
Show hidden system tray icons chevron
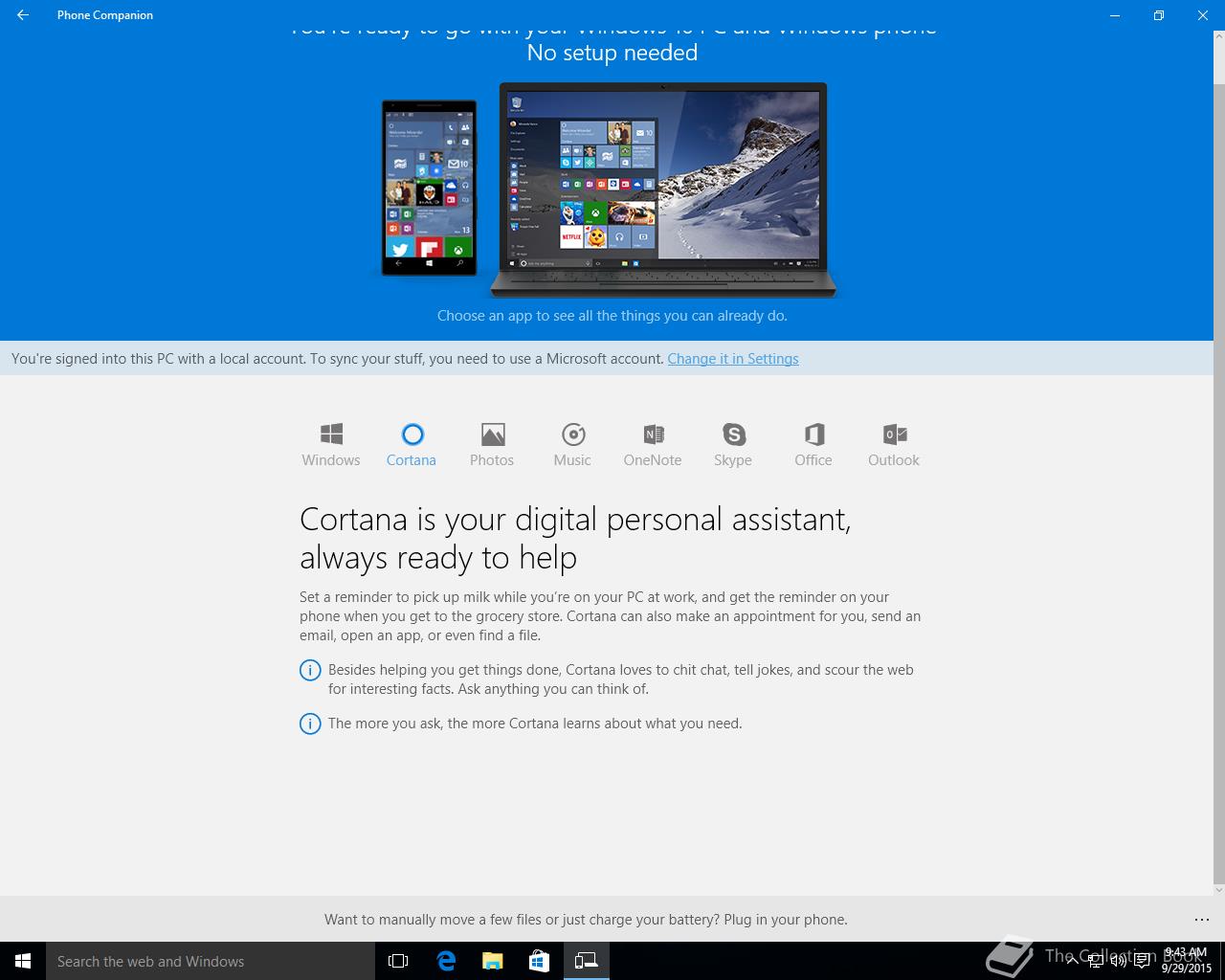tap(1072, 961)
